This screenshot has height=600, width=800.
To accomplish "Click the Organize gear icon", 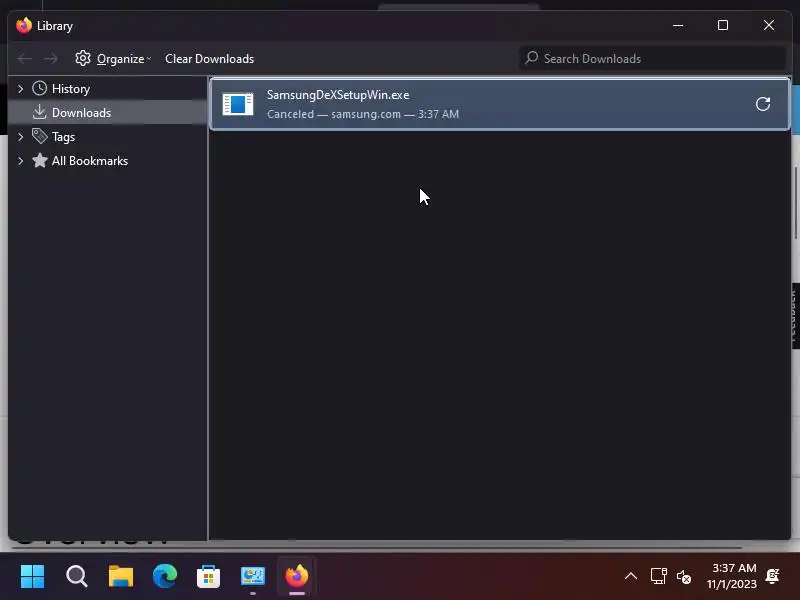I will (x=83, y=58).
